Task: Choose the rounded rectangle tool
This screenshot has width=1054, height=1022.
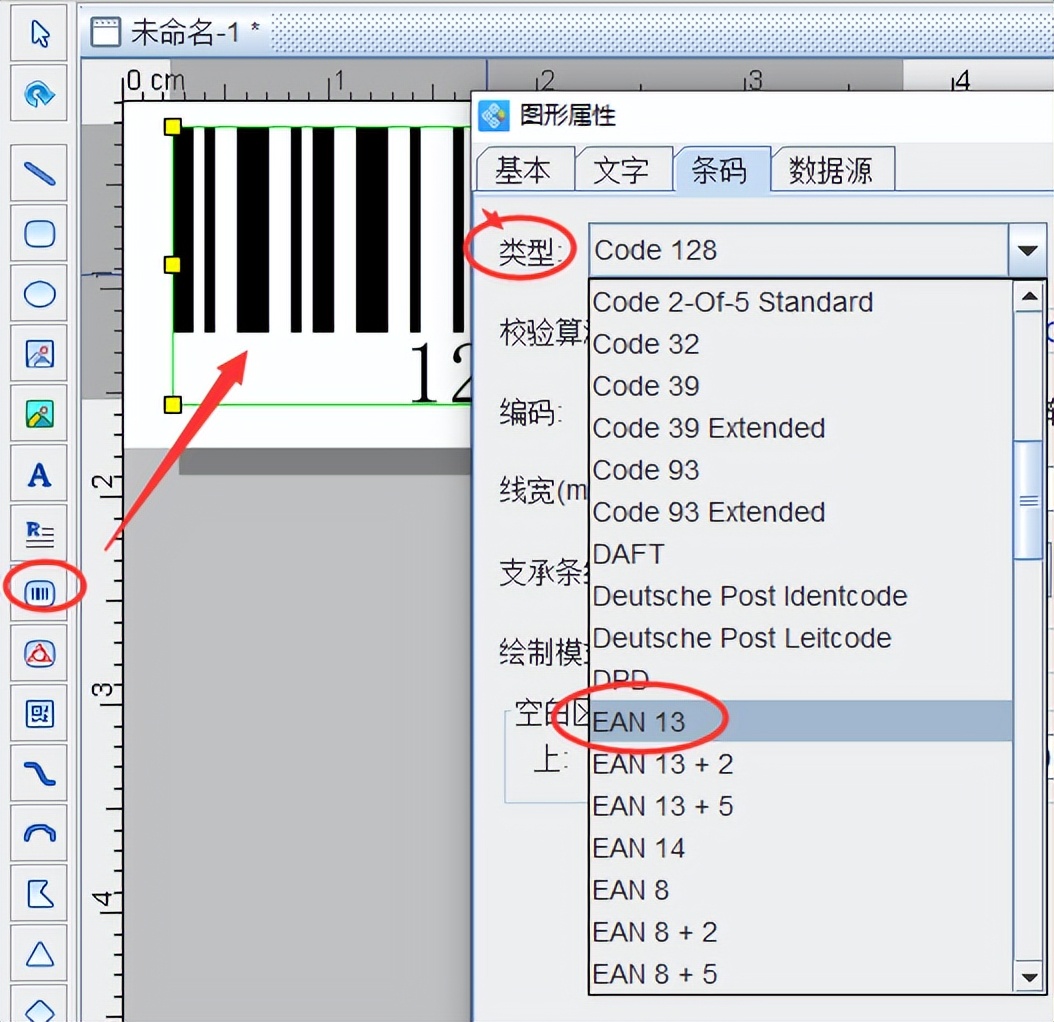Action: coord(38,233)
